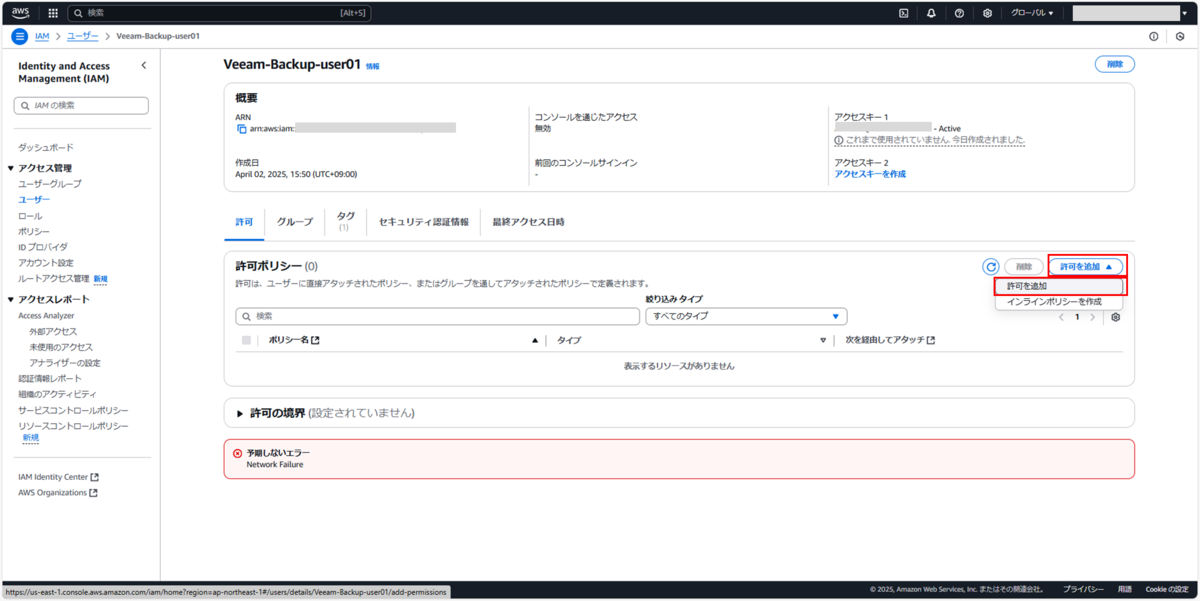Collapse the IAM sidebar with the arrow
The width and height of the screenshot is (1200, 601).
click(143, 65)
